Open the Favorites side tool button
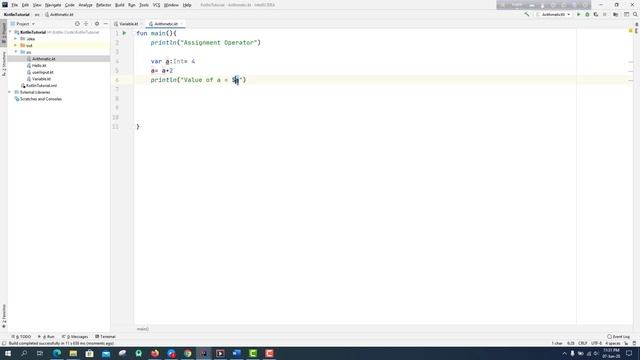This screenshot has width=640, height=360. click(x=4, y=316)
